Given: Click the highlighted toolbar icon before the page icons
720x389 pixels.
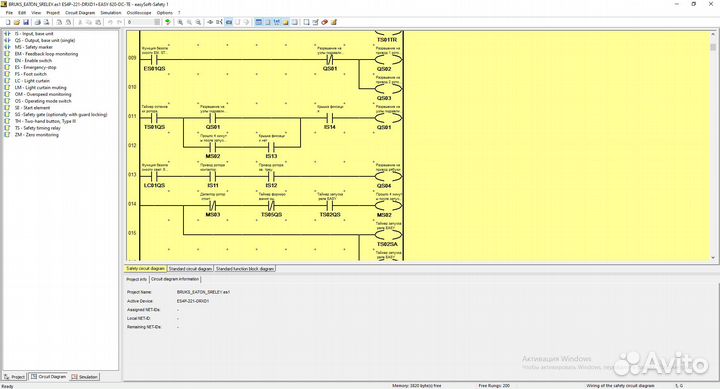Looking at the screenshot, I should click(x=228, y=22).
